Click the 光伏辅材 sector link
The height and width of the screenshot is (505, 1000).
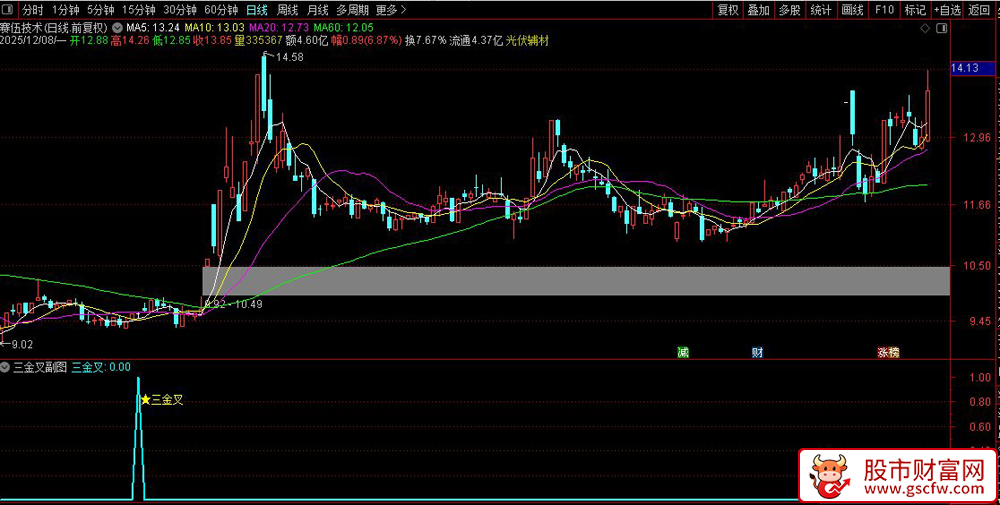(x=527, y=40)
